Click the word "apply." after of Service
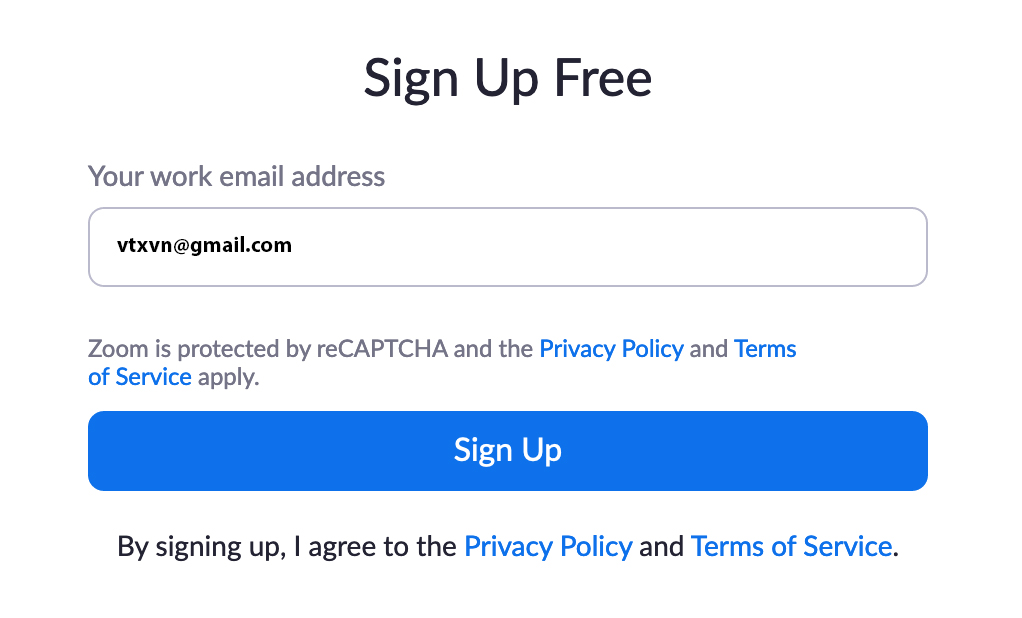The image size is (1022, 618). coord(228,377)
